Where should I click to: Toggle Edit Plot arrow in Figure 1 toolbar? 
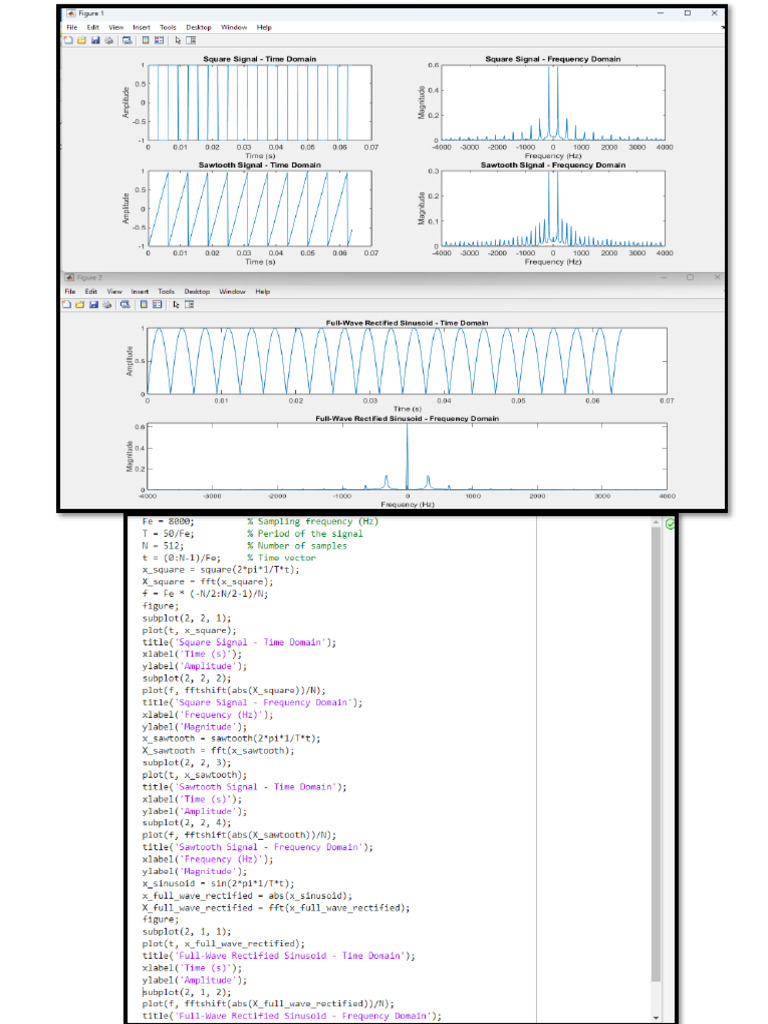pos(177,41)
